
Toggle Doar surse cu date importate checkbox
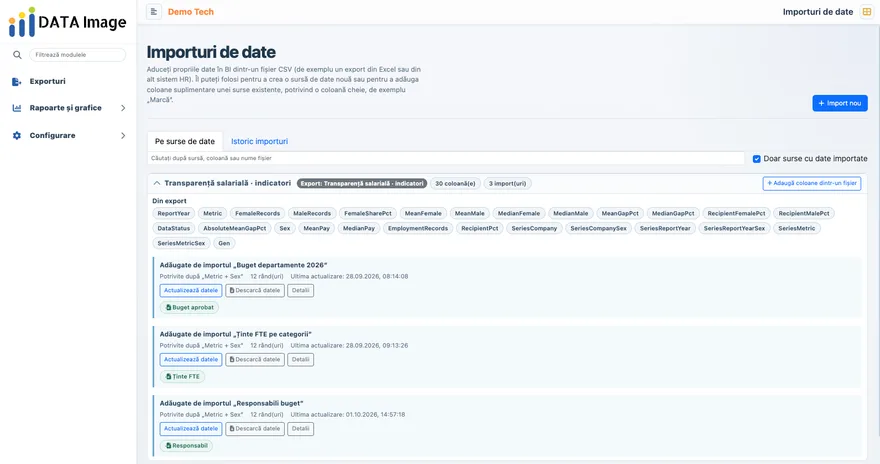pyautogui.click(x=757, y=159)
